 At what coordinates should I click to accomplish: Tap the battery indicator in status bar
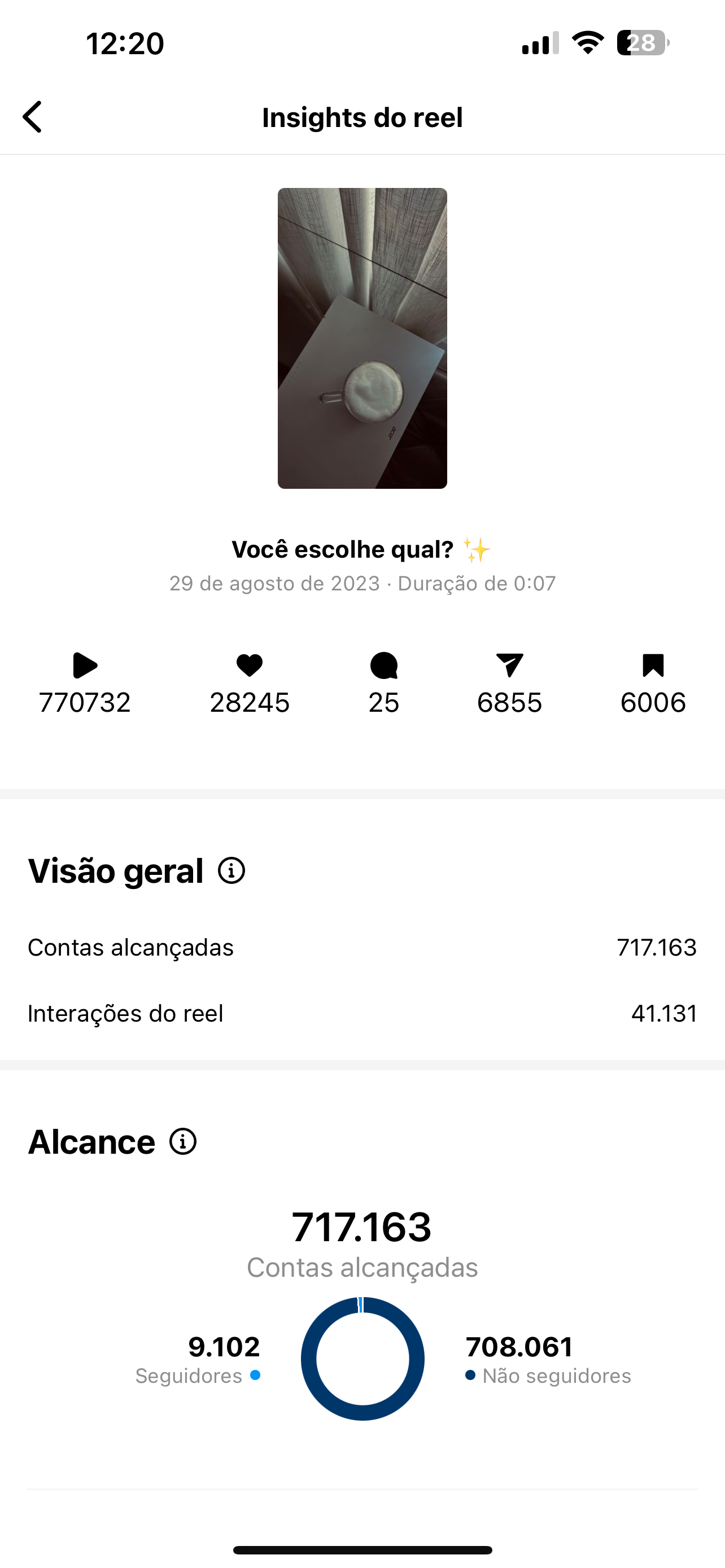click(x=644, y=43)
